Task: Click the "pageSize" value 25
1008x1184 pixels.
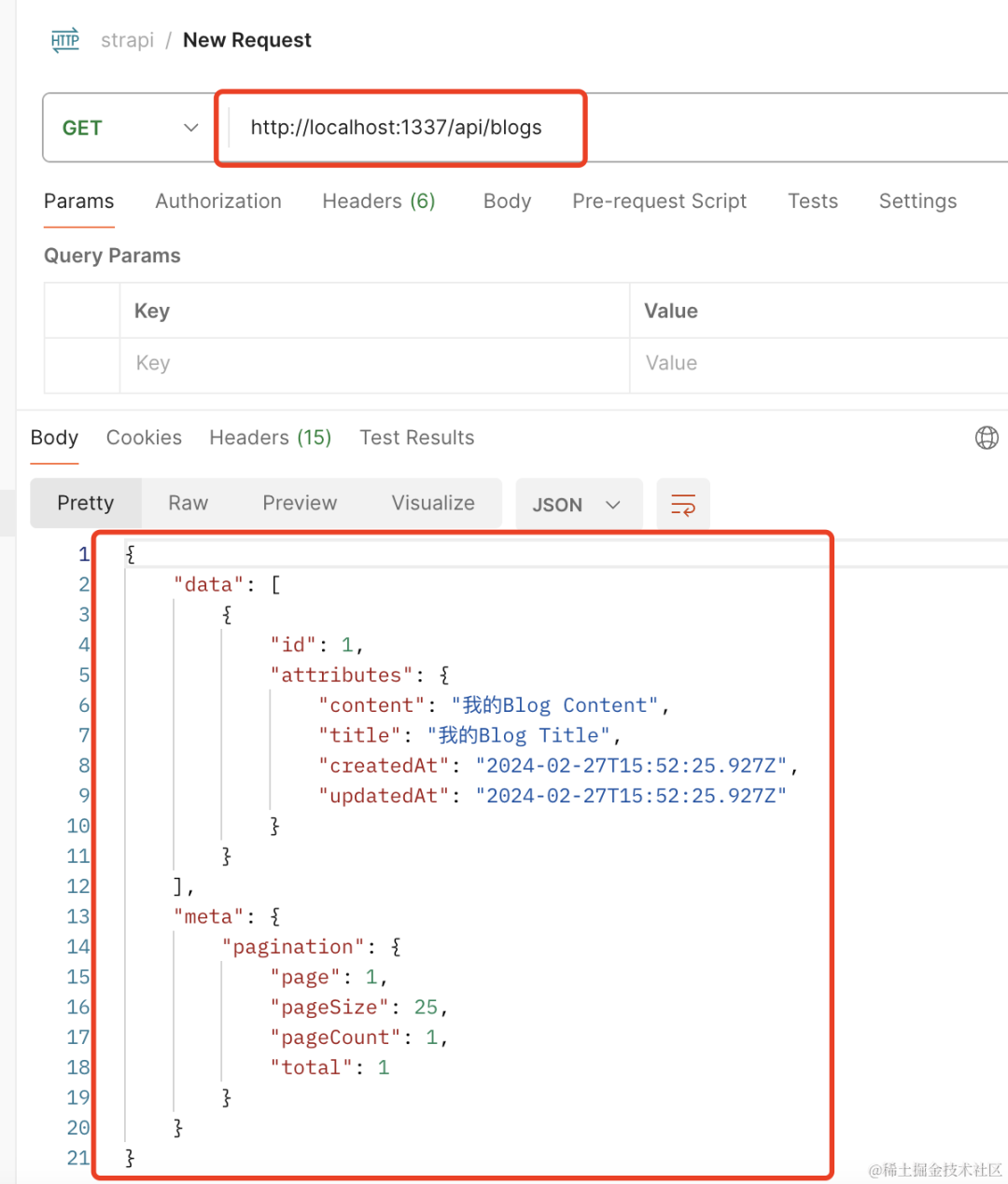Action: point(426,1008)
